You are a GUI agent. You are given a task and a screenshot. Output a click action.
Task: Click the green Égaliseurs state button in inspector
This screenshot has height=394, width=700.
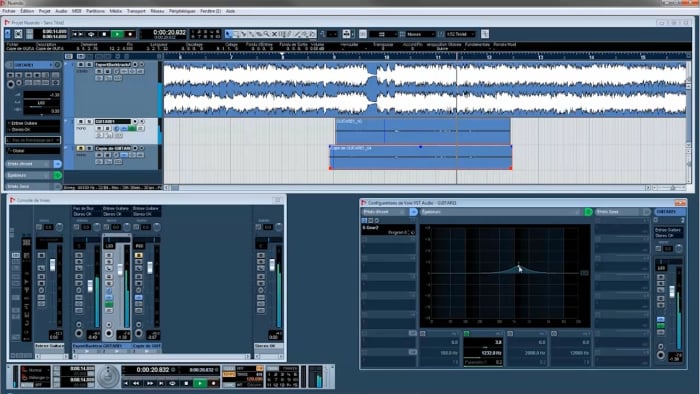pyautogui.click(x=58, y=175)
